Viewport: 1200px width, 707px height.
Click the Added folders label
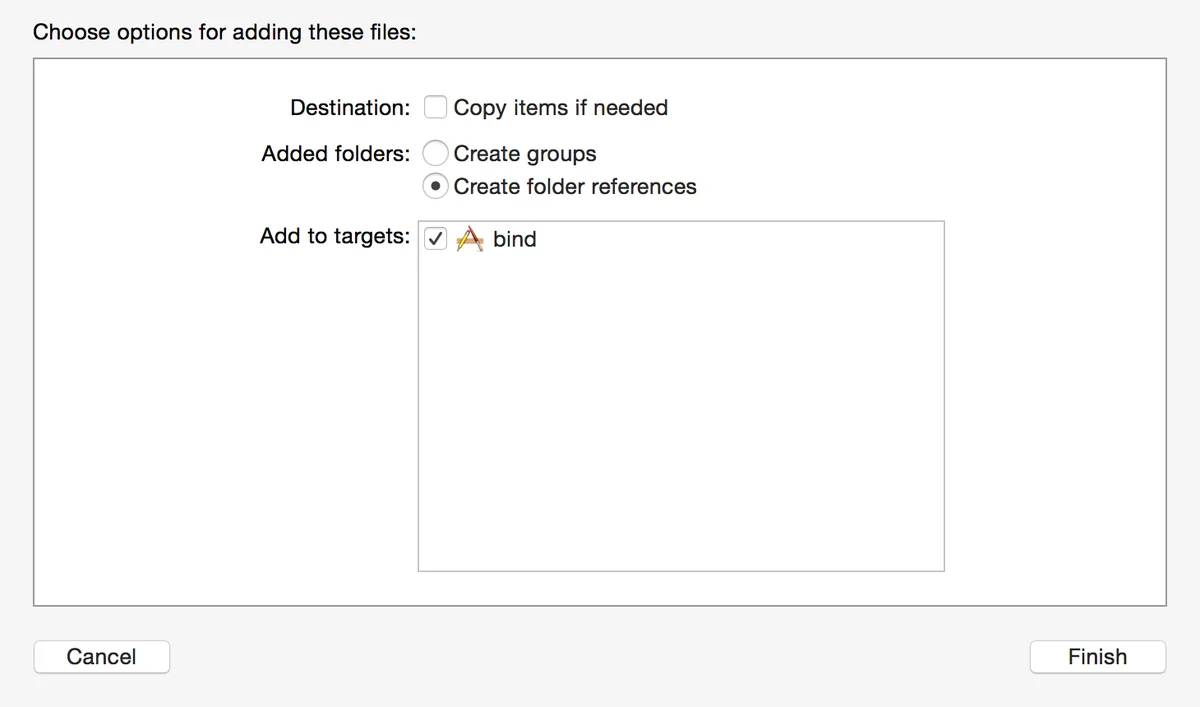(336, 154)
